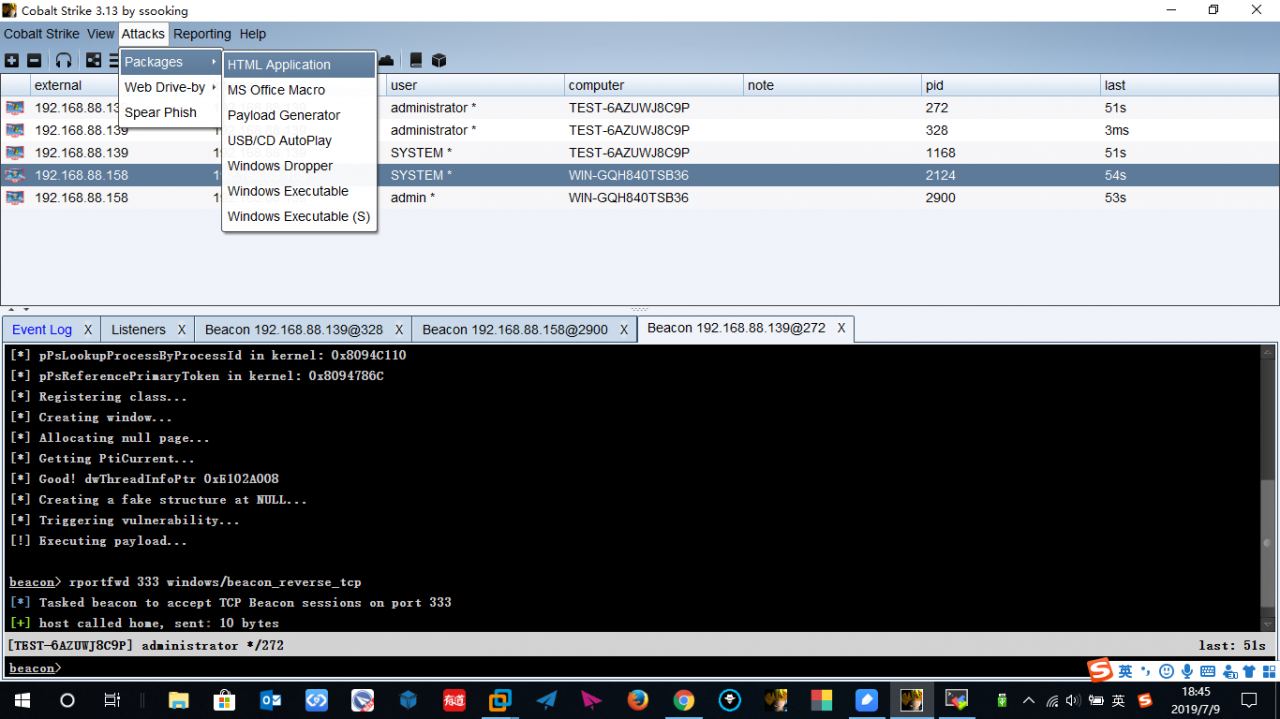
Task: Open Microsoft Store from the taskbar
Action: tap(225, 700)
